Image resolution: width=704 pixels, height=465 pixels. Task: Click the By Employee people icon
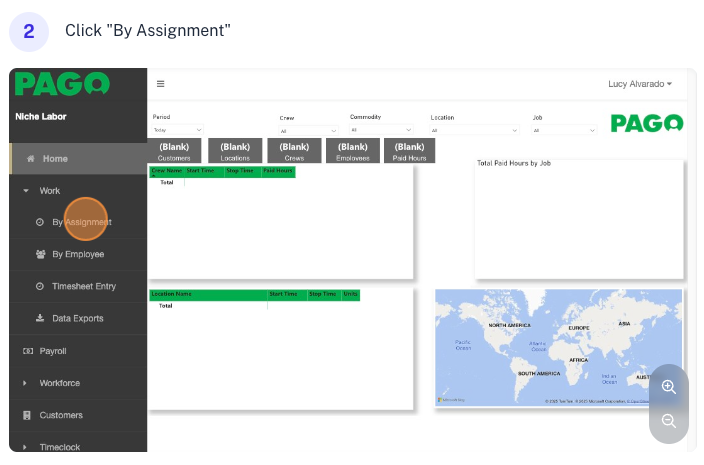pyautogui.click(x=40, y=254)
